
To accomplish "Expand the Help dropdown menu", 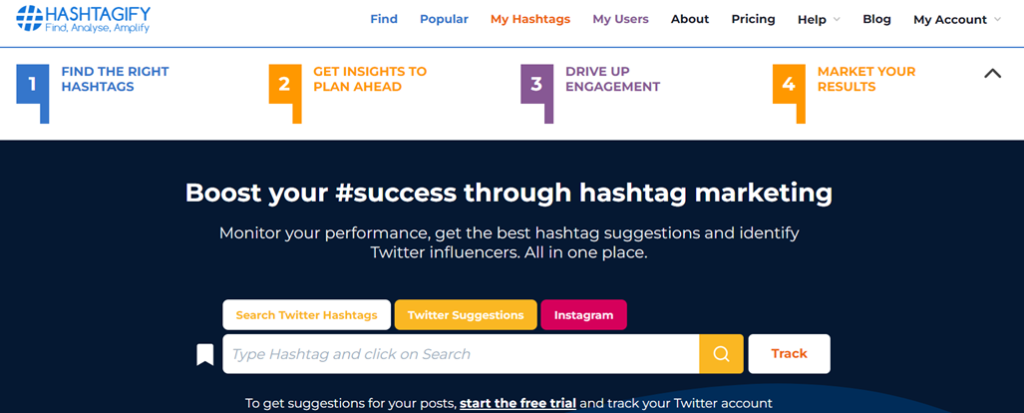I will [x=818, y=20].
